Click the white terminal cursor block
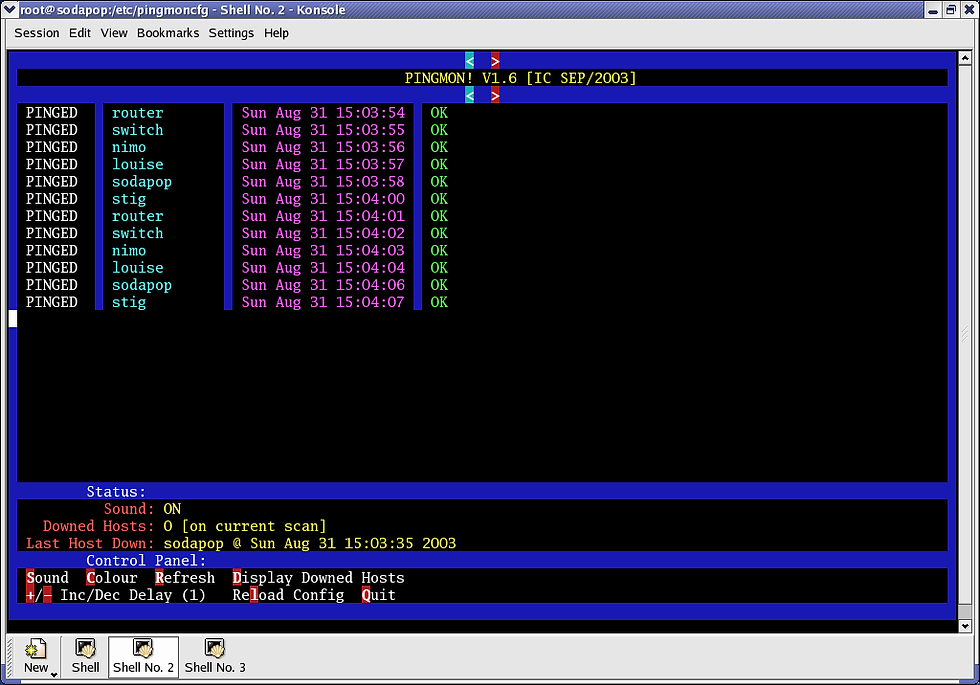This screenshot has height=685, width=980. coord(12,319)
